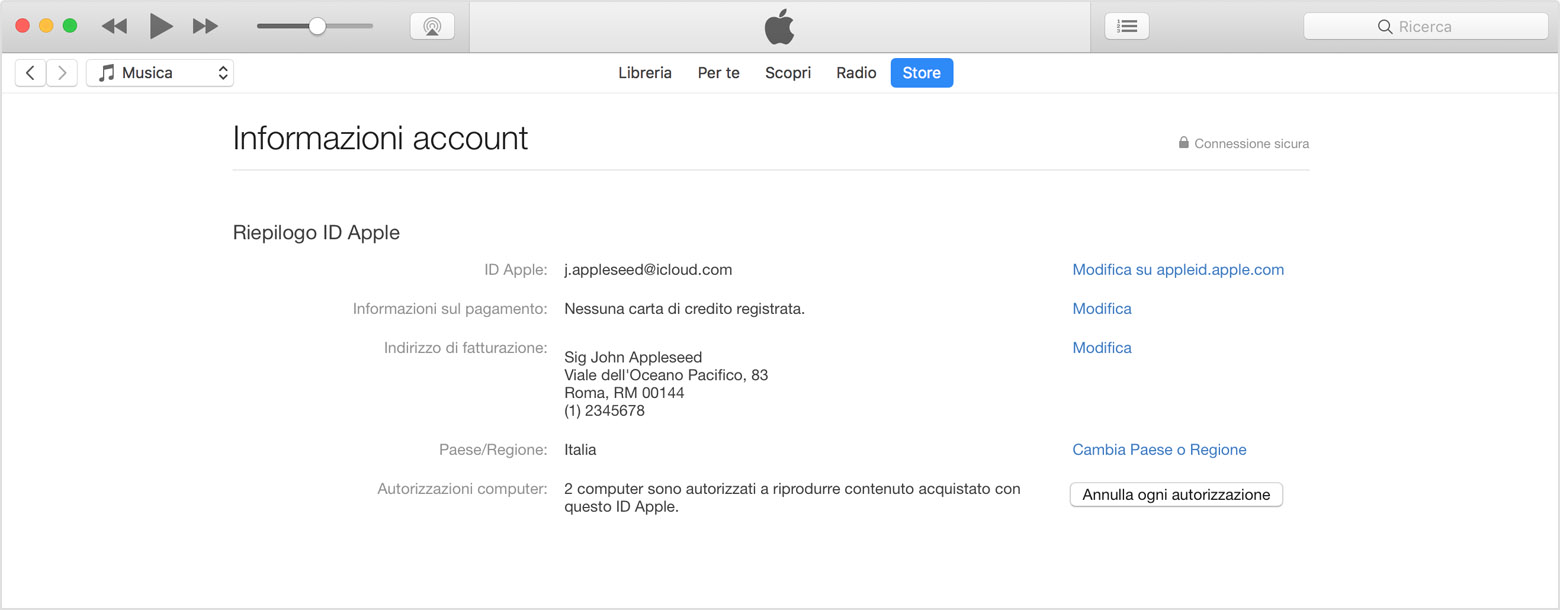
Task: Skip ahead with the fast-forward icon
Action: click(206, 27)
